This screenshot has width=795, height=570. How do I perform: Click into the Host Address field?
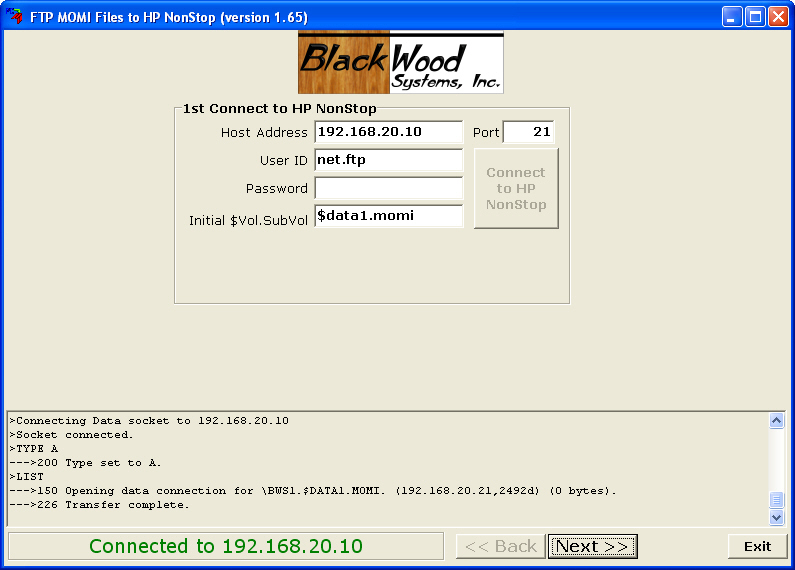[388, 132]
